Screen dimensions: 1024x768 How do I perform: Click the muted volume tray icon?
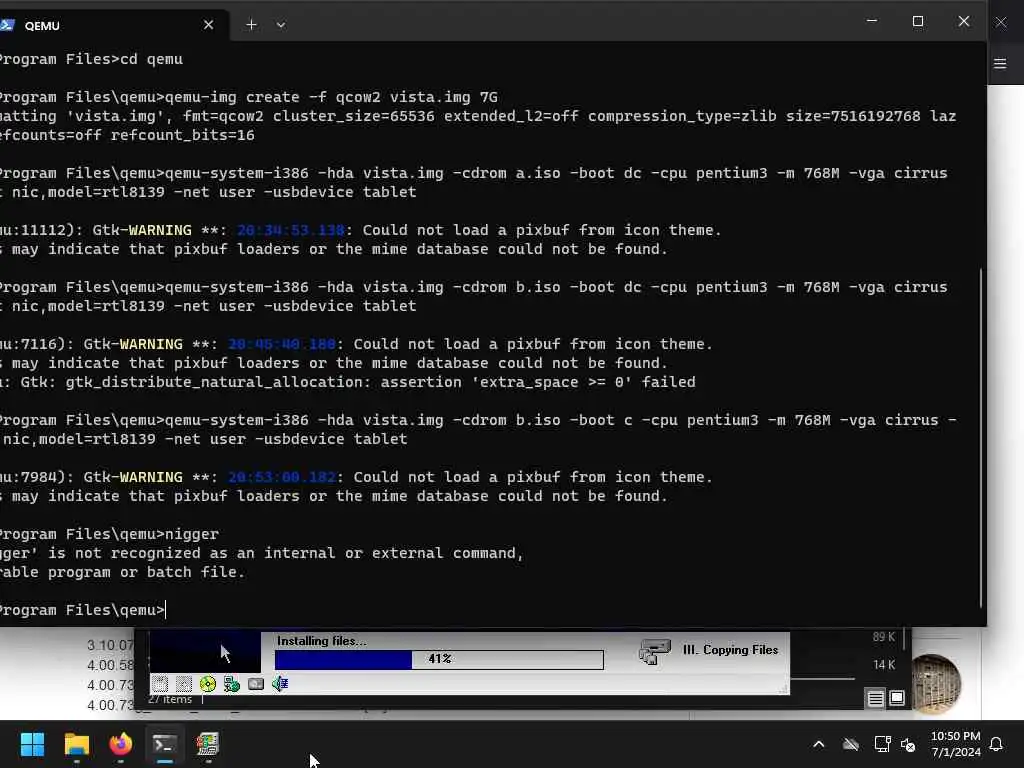tap(908, 744)
